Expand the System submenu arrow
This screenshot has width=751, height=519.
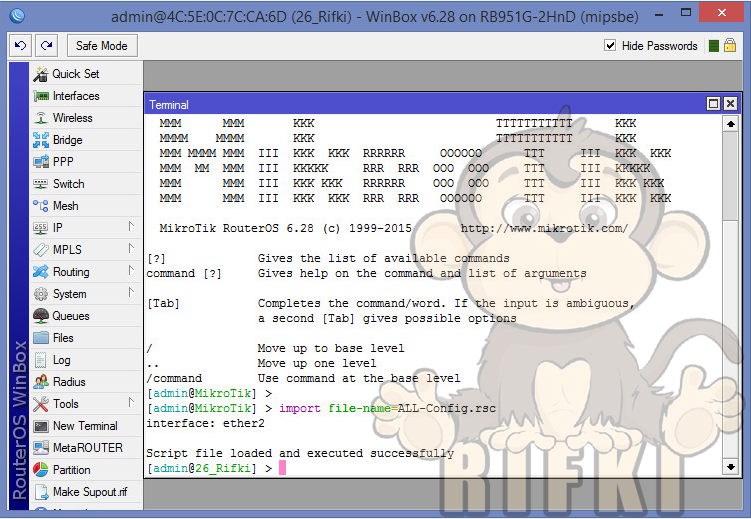point(131,293)
